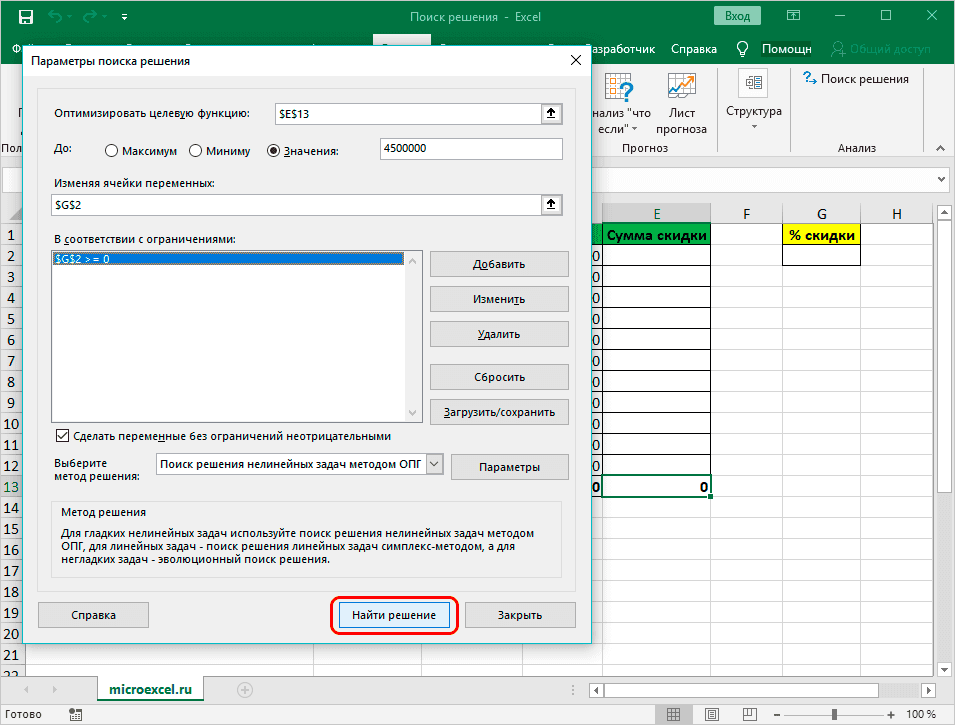Image resolution: width=955 pixels, height=725 pixels.
Task: Switch to the Справка ribbon tab
Action: click(693, 48)
